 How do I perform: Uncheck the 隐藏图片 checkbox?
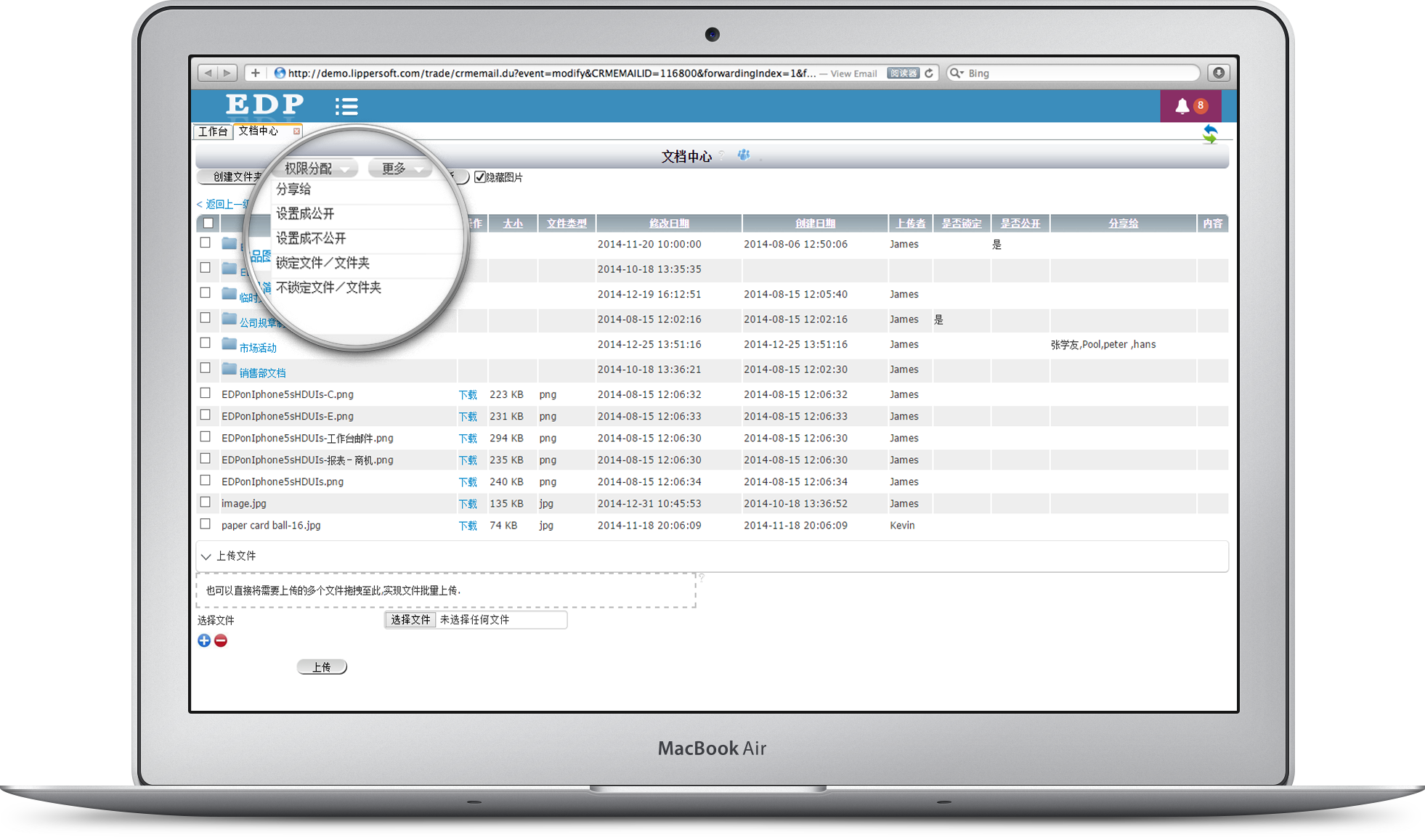[479, 177]
